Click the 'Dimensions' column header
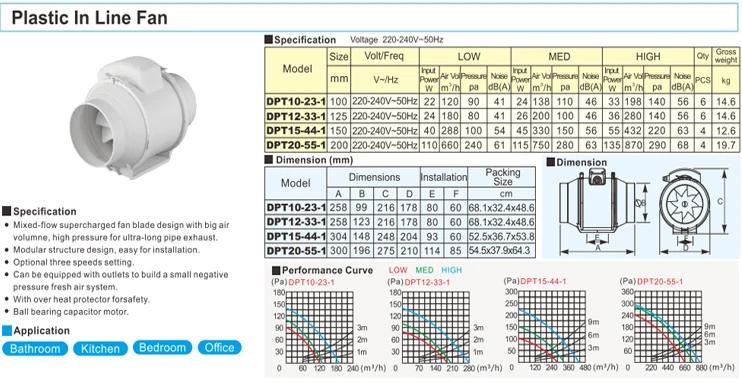The height and width of the screenshot is (383, 742). 374,177
